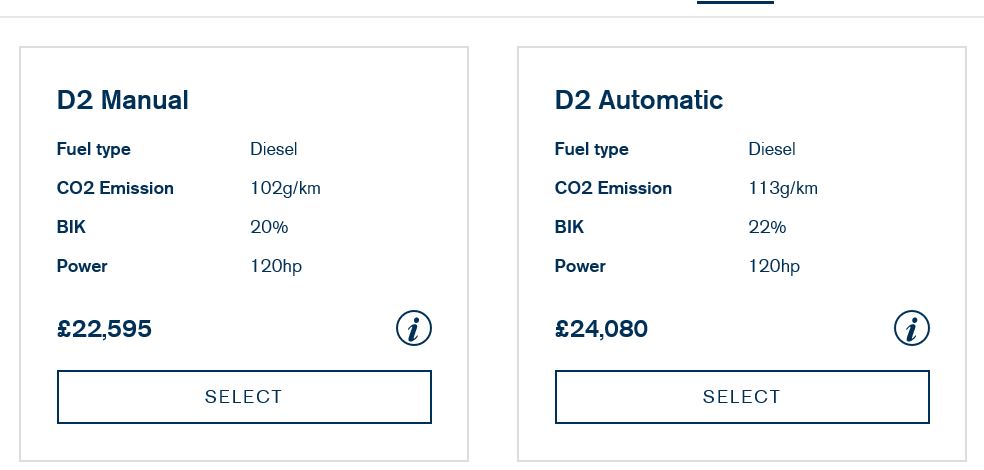Click Fuel type label in D2 Manual card
The image size is (984, 470).
94,149
